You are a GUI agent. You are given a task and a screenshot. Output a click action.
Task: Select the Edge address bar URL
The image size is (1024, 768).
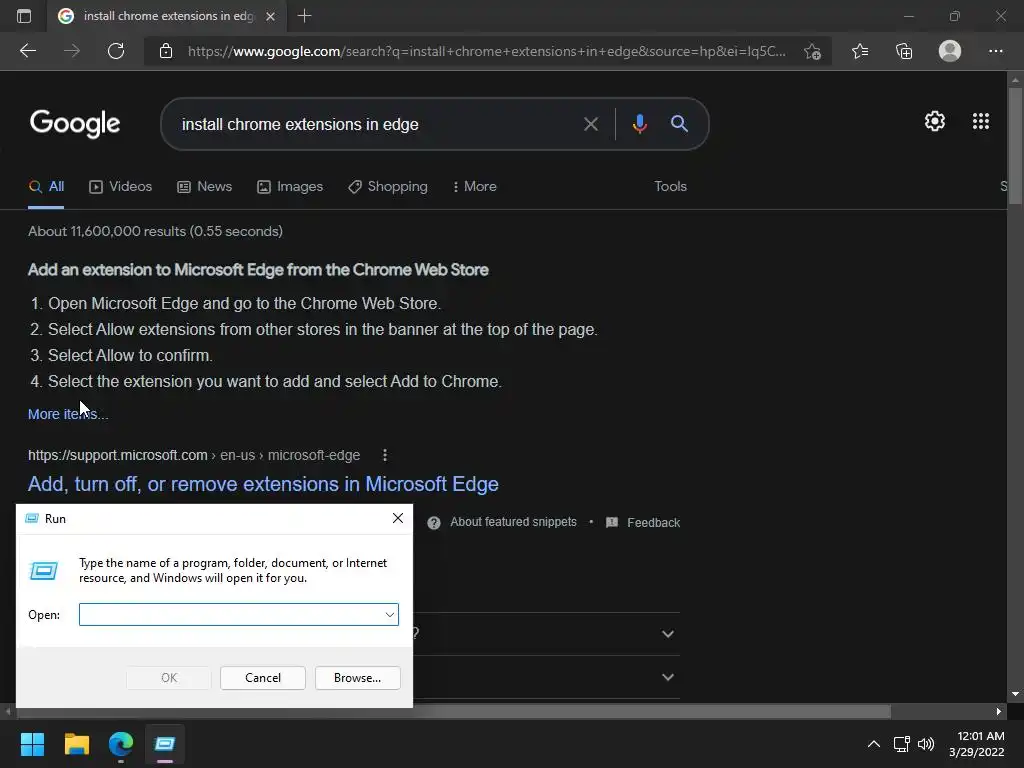point(487,51)
